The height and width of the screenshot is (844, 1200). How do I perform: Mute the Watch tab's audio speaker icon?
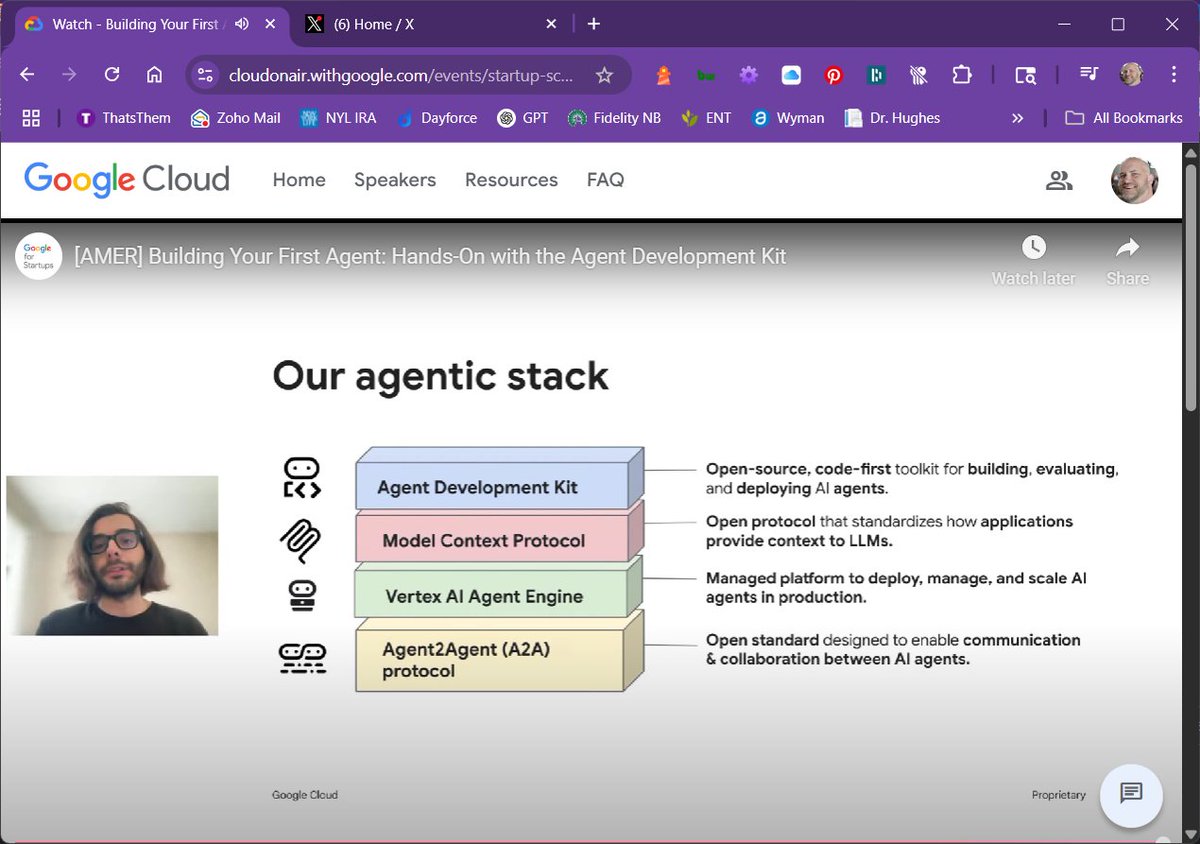(240, 21)
